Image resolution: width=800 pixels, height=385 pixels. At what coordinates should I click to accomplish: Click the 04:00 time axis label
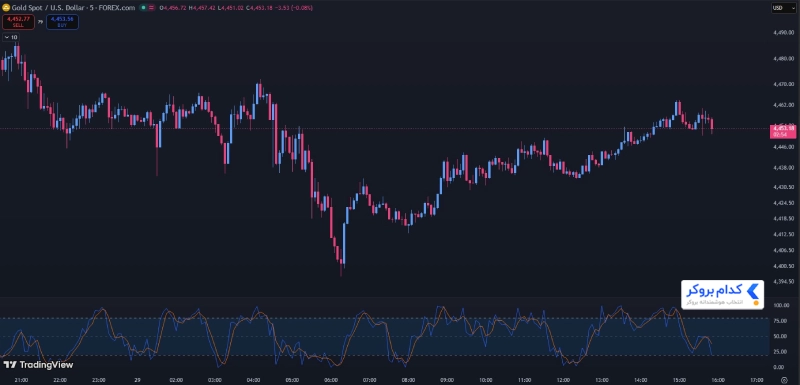(254, 380)
